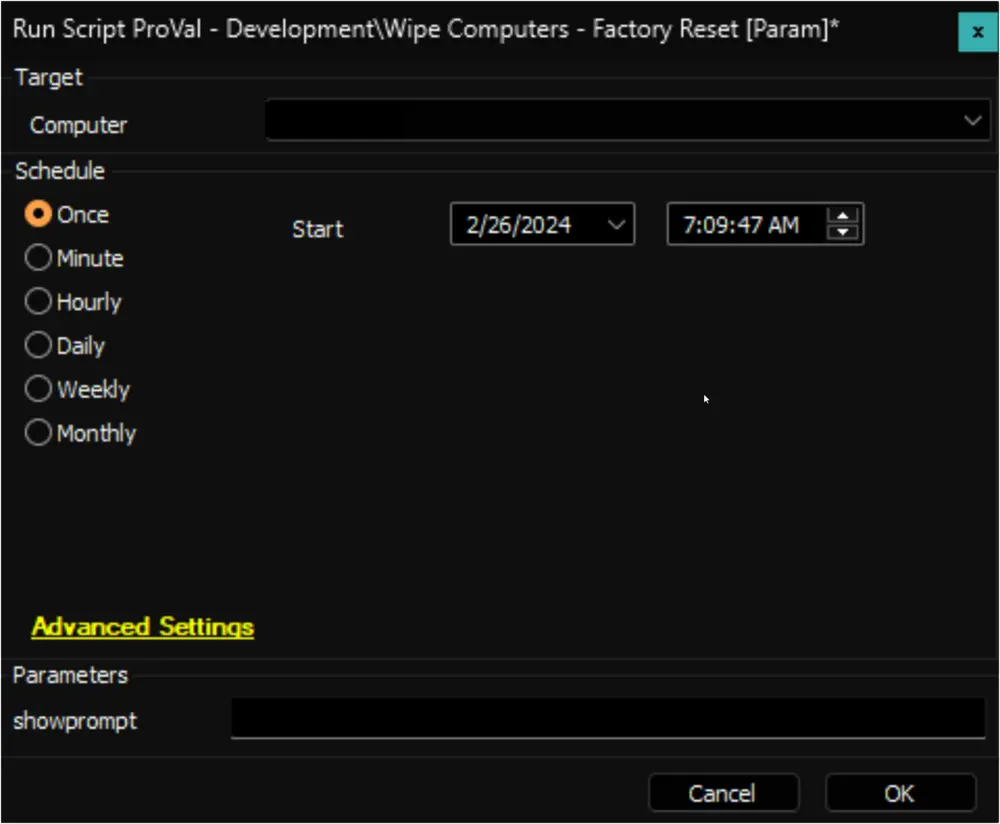This screenshot has height=824, width=1000.
Task: Open the Advanced Settings link
Action: coord(143,627)
